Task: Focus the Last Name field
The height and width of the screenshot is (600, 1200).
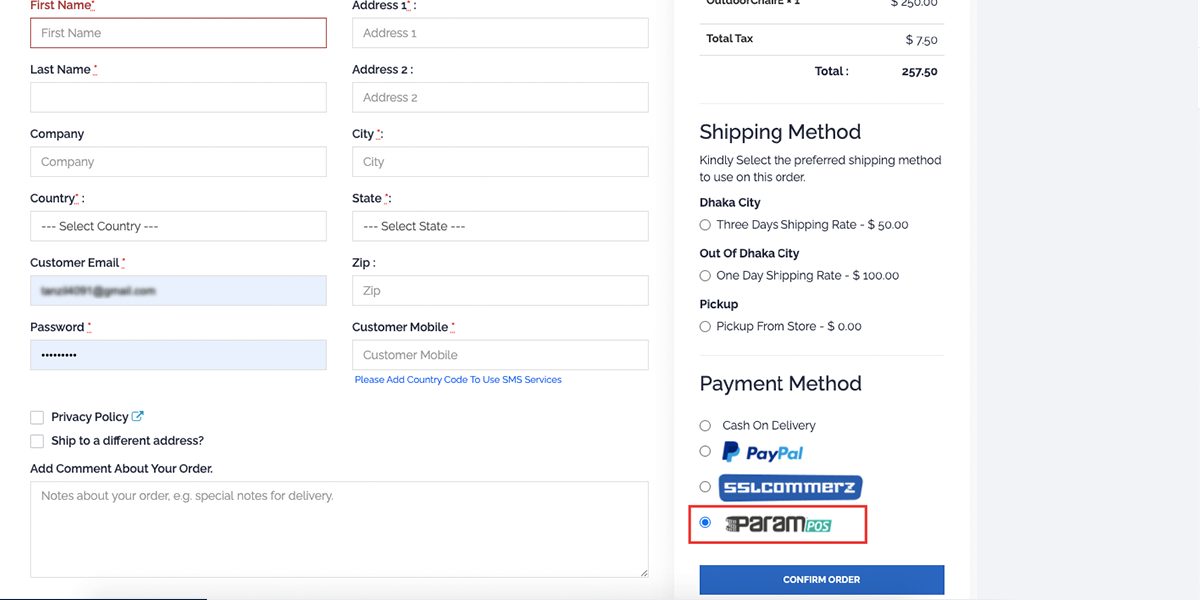Action: pos(178,97)
